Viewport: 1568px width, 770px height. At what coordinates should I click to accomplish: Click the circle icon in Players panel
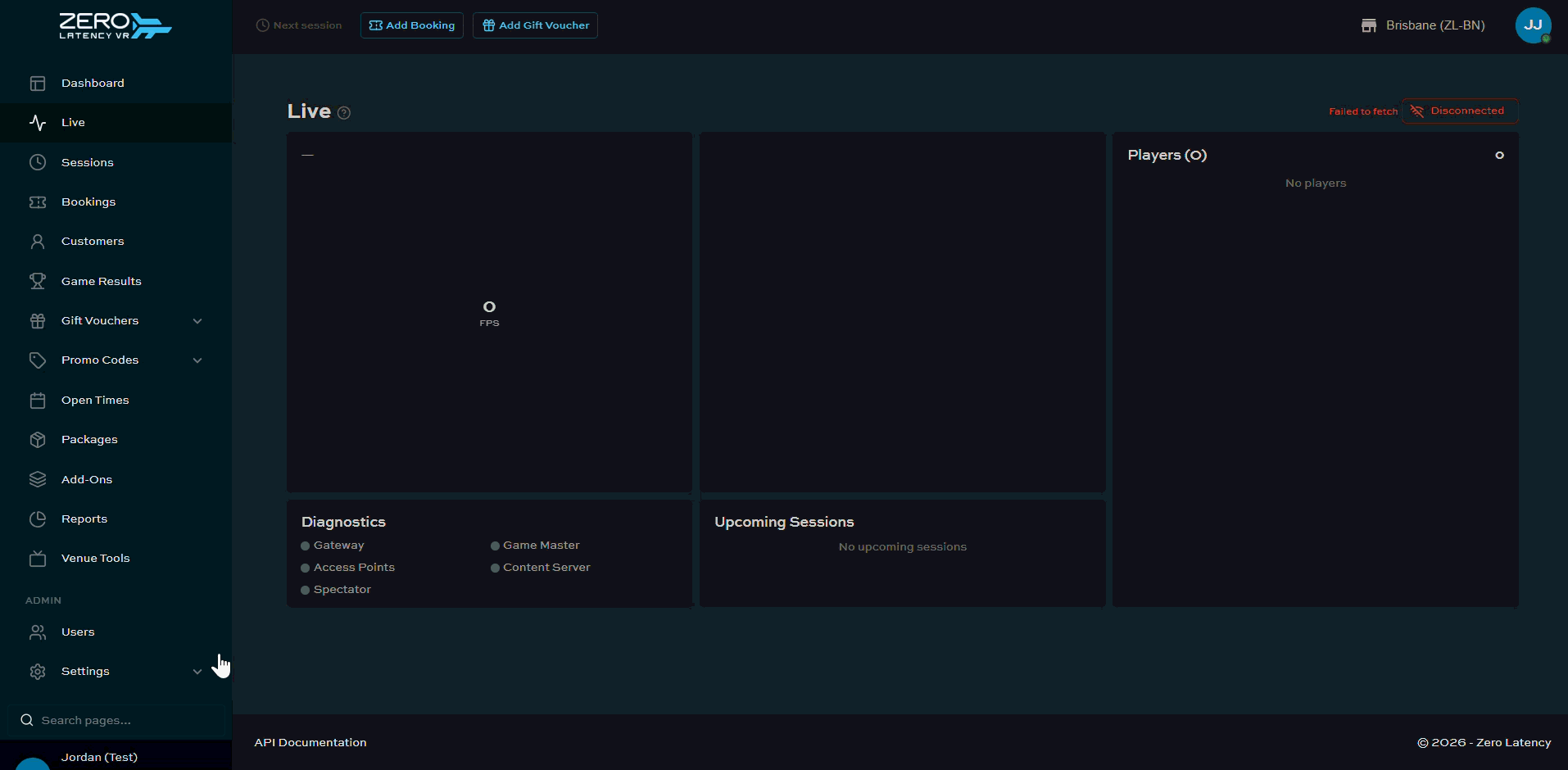click(1499, 156)
